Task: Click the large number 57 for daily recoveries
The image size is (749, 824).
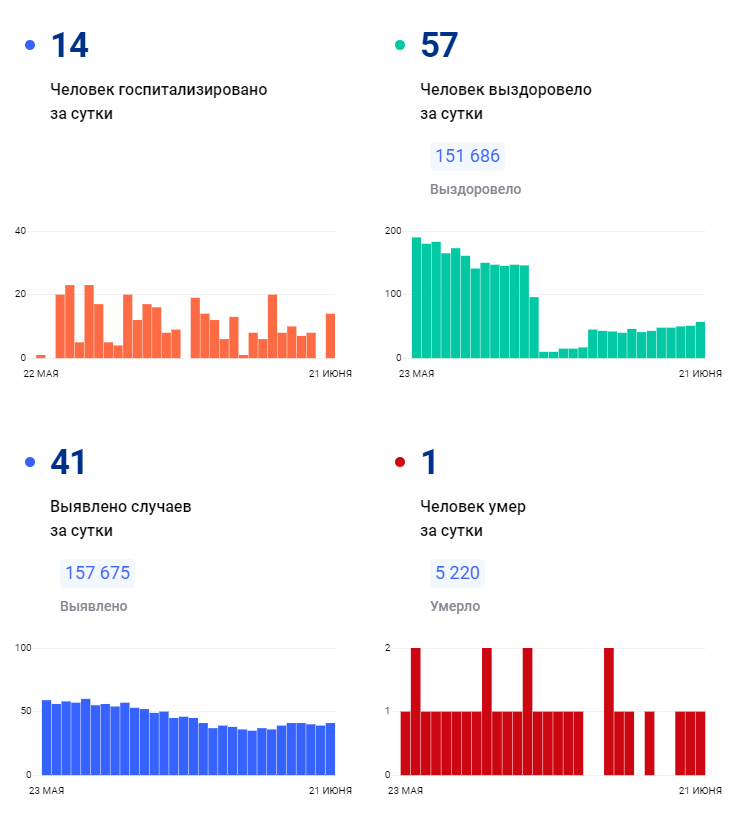Action: [440, 45]
